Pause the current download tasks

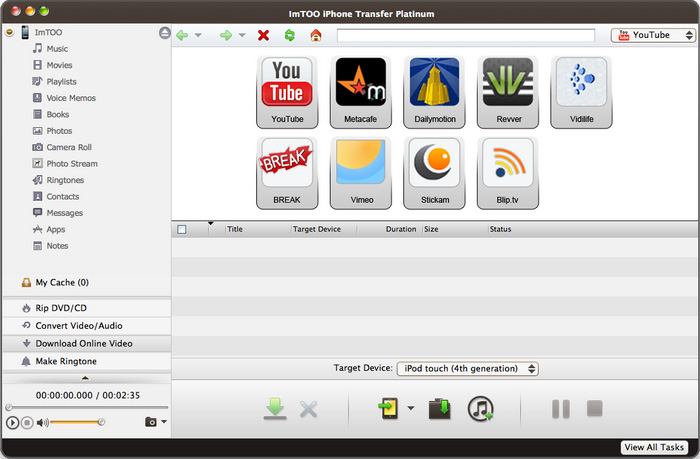[561, 409]
